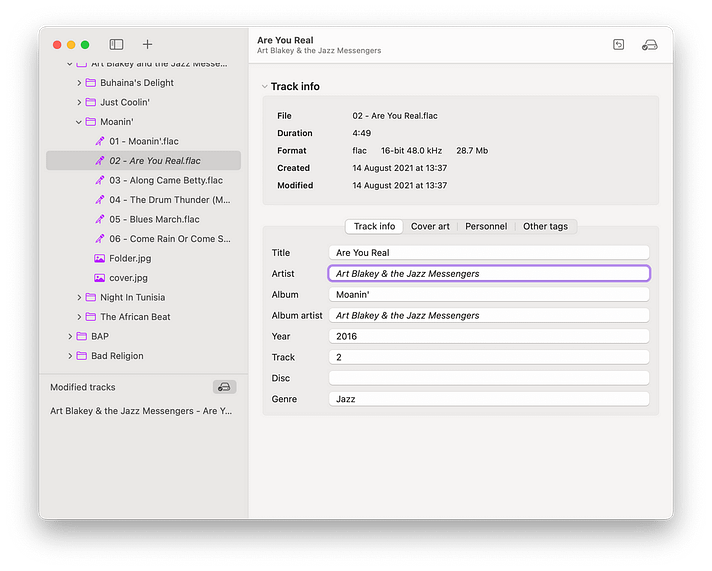Expand the Buhaina's Delight folder chevron
Image resolution: width=712 pixels, height=571 pixels.
click(79, 83)
